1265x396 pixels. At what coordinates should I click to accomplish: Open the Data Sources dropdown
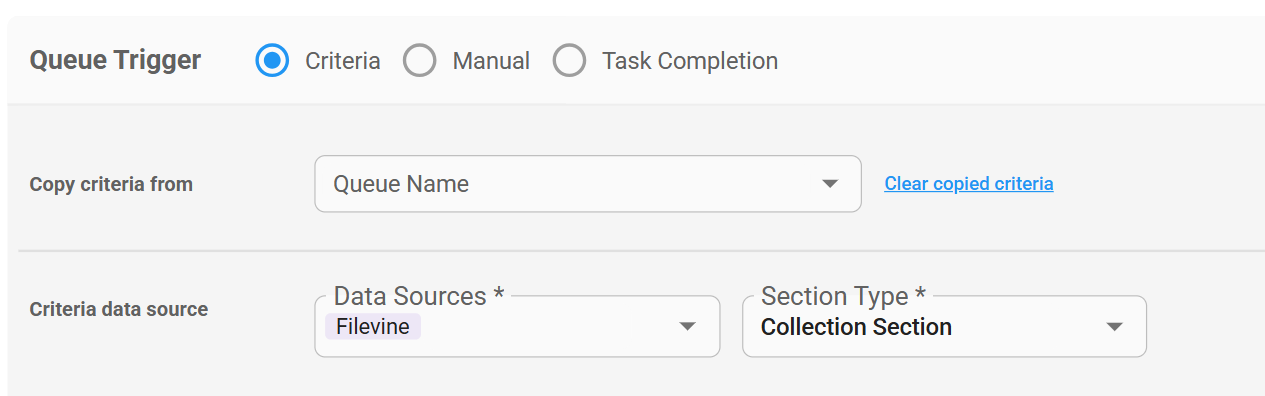pyautogui.click(x=517, y=326)
